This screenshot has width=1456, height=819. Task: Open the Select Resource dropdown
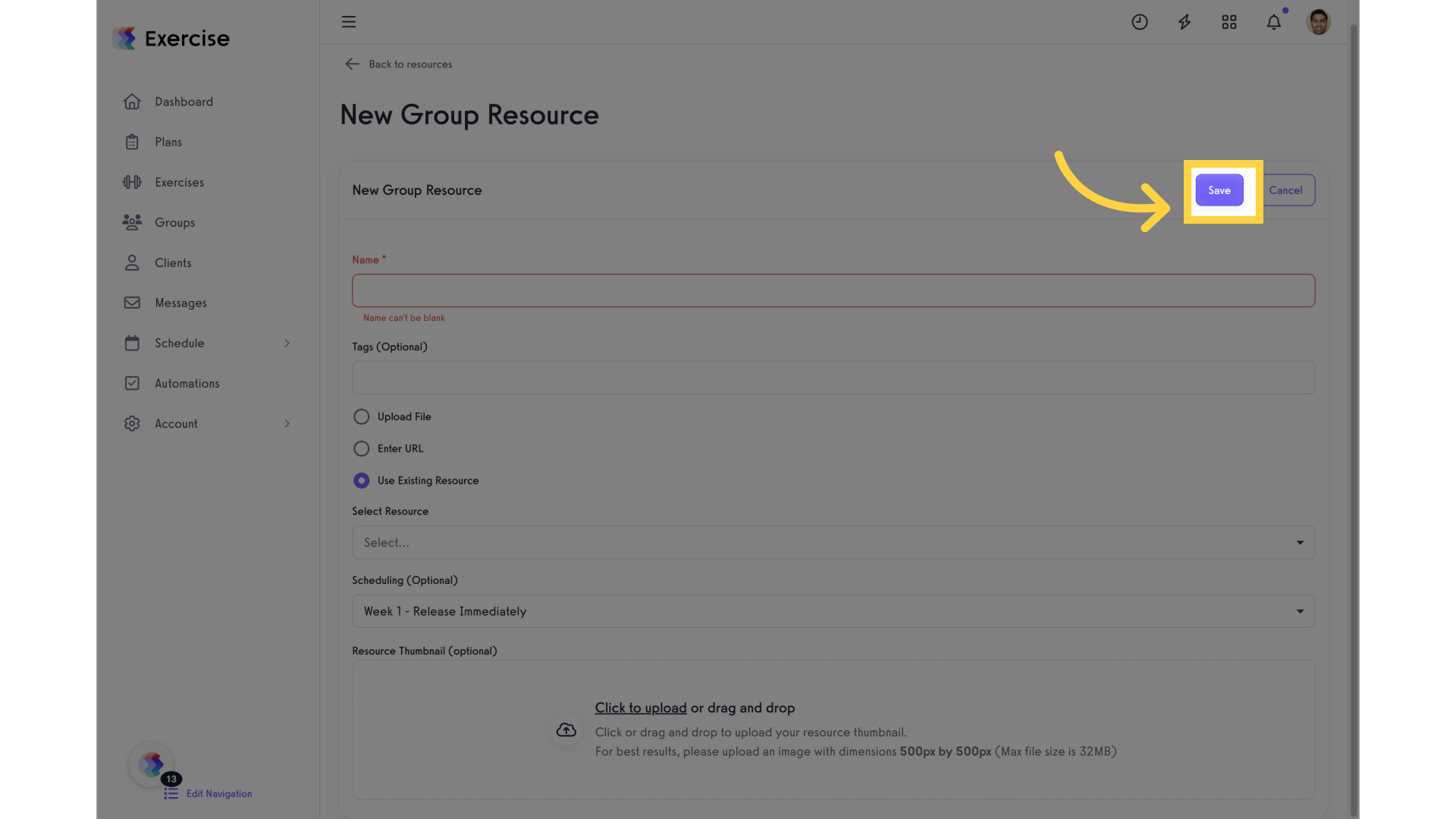[833, 543]
